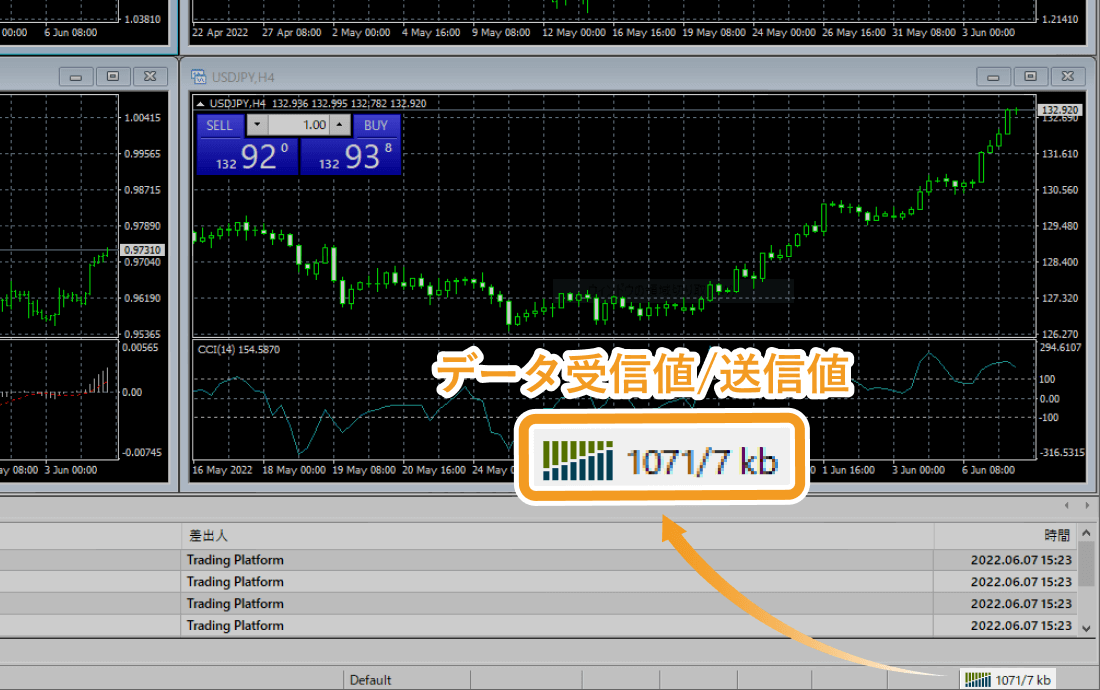Close the USDJPY,H4 chart window
Viewport: 1100px width, 690px height.
click(1066, 76)
